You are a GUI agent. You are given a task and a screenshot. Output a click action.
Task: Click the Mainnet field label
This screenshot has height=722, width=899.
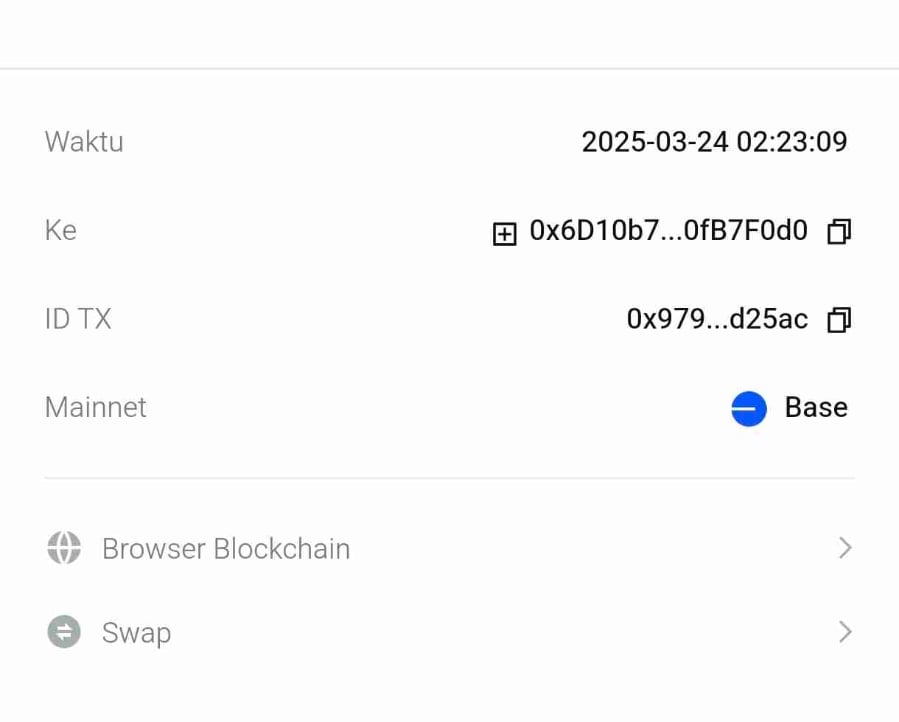point(96,407)
